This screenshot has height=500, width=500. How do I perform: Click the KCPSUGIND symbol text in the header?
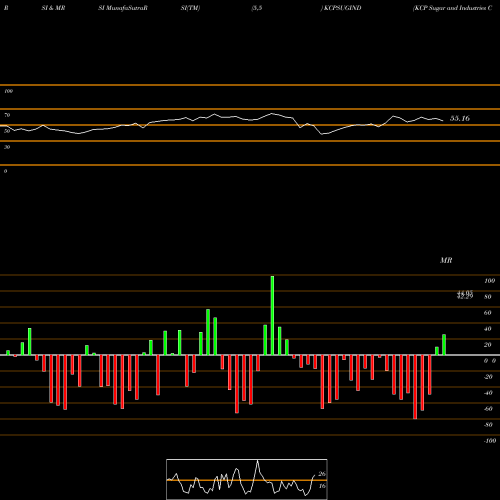[x=342, y=8]
